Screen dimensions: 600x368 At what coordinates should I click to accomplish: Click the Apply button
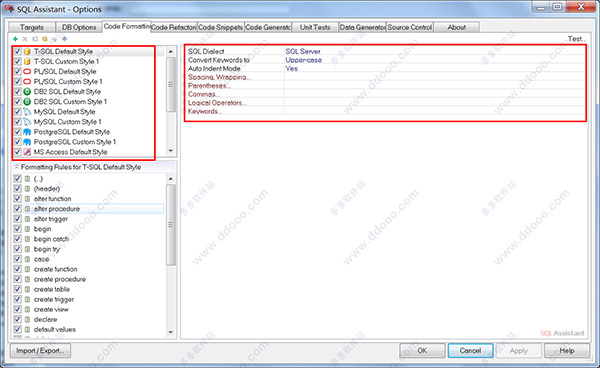(518, 350)
